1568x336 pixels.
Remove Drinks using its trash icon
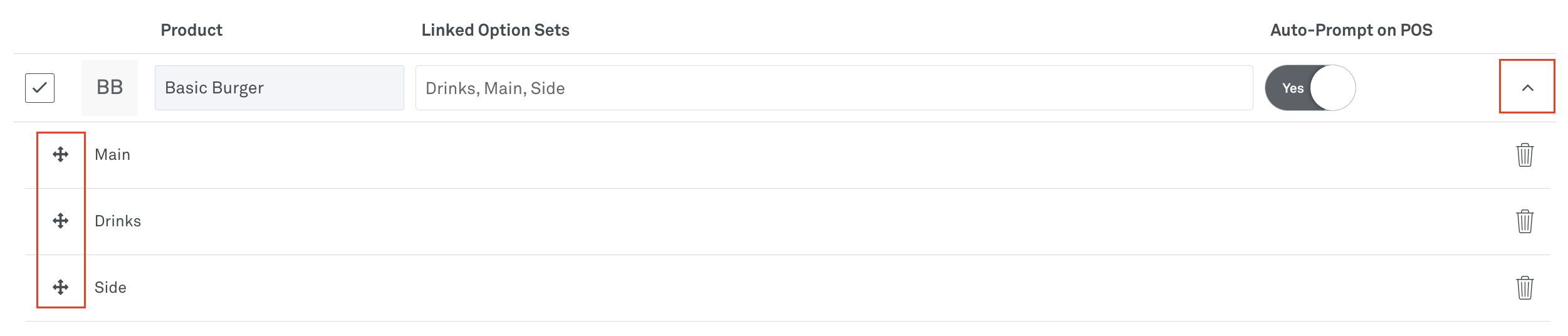coord(1524,221)
